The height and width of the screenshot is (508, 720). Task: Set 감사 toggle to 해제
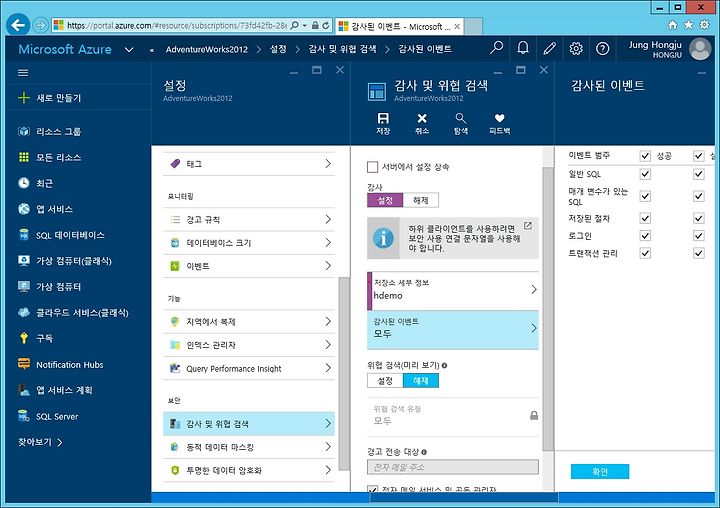click(x=421, y=200)
